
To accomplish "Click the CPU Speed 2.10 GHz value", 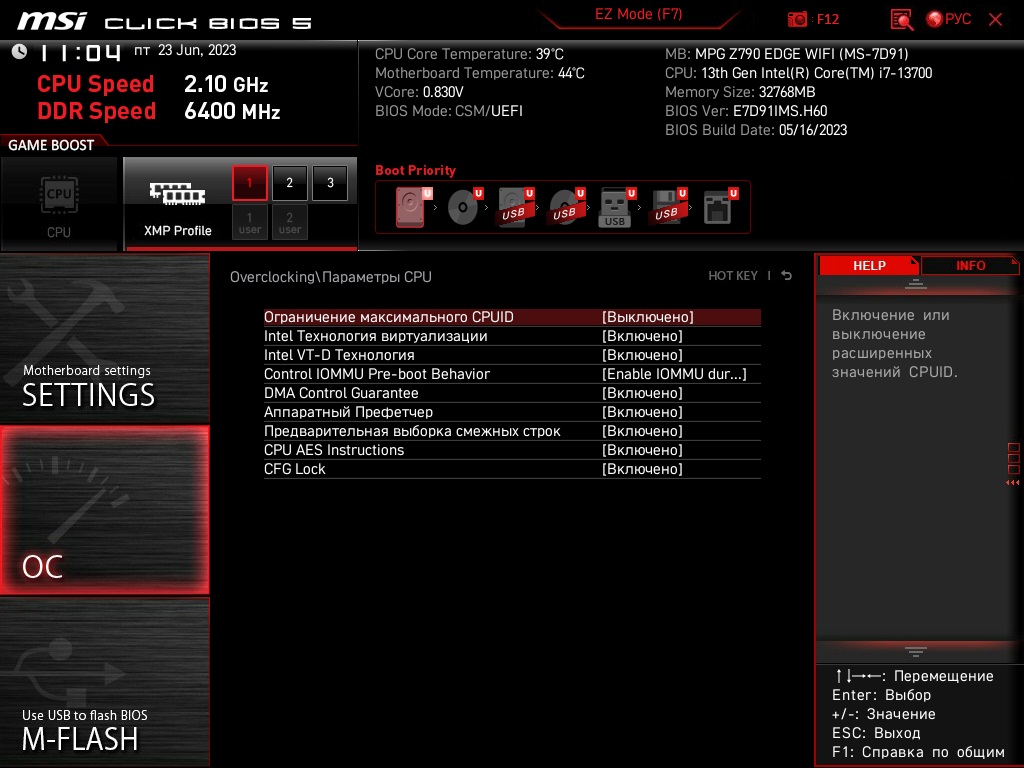I will pyautogui.click(x=226, y=84).
